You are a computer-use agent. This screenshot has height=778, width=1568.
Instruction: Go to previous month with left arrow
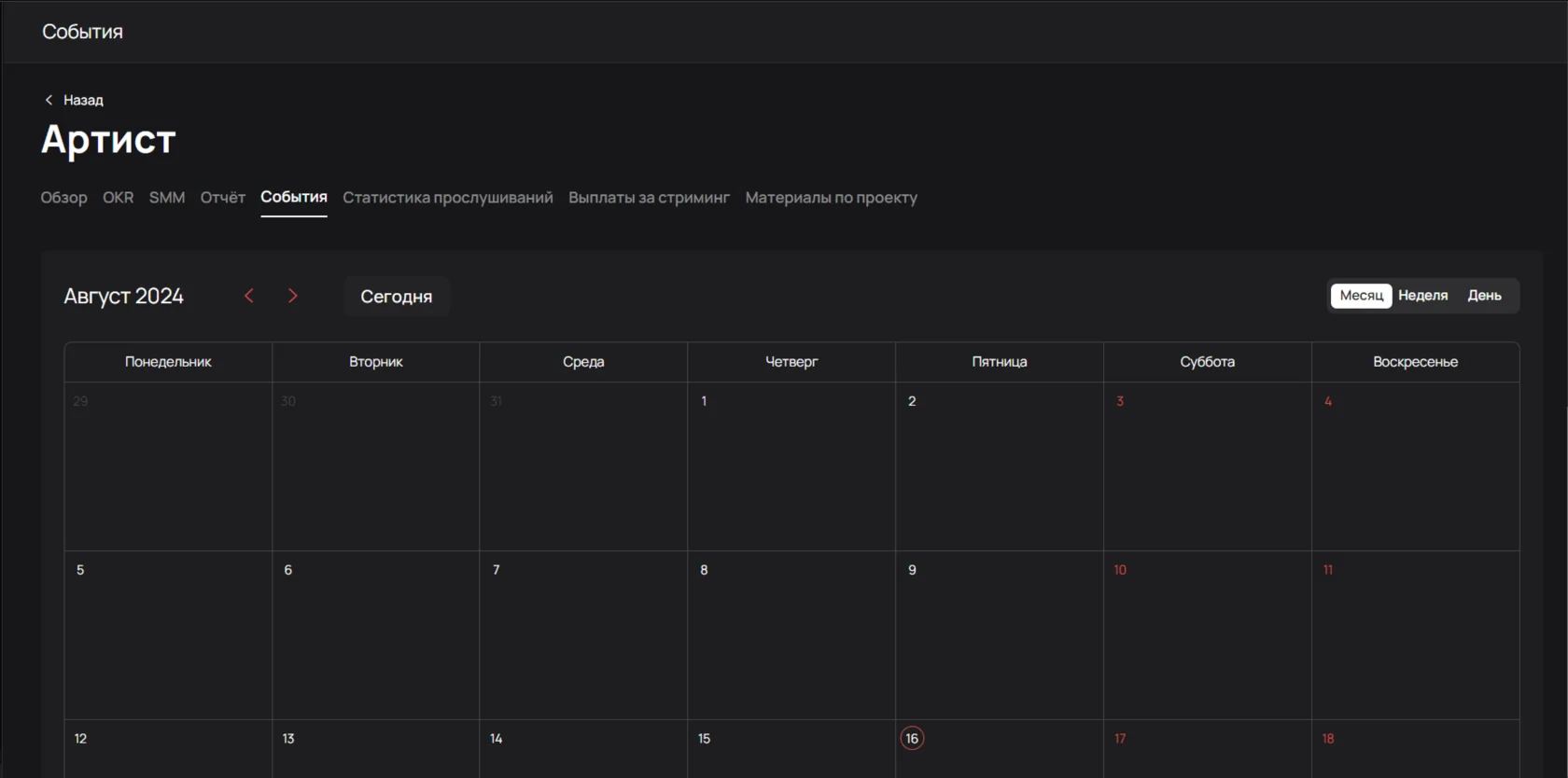pyautogui.click(x=249, y=296)
